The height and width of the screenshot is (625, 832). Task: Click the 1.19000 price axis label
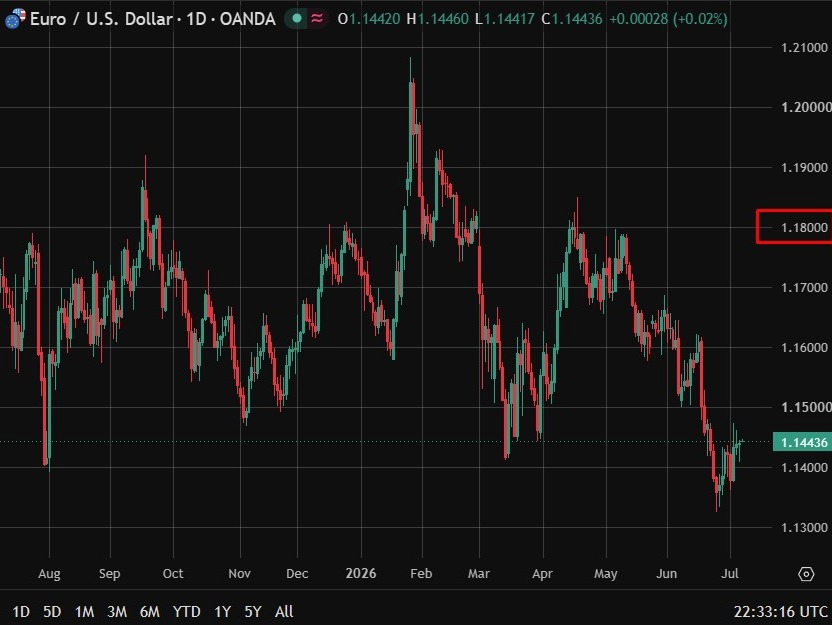point(804,168)
